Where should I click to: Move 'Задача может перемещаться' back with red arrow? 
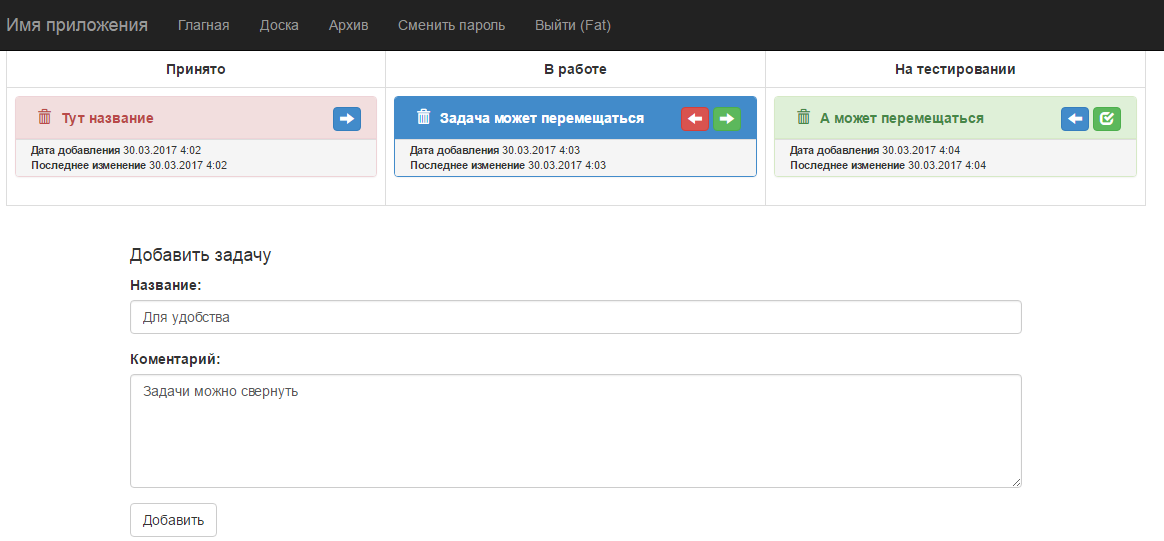pos(695,119)
